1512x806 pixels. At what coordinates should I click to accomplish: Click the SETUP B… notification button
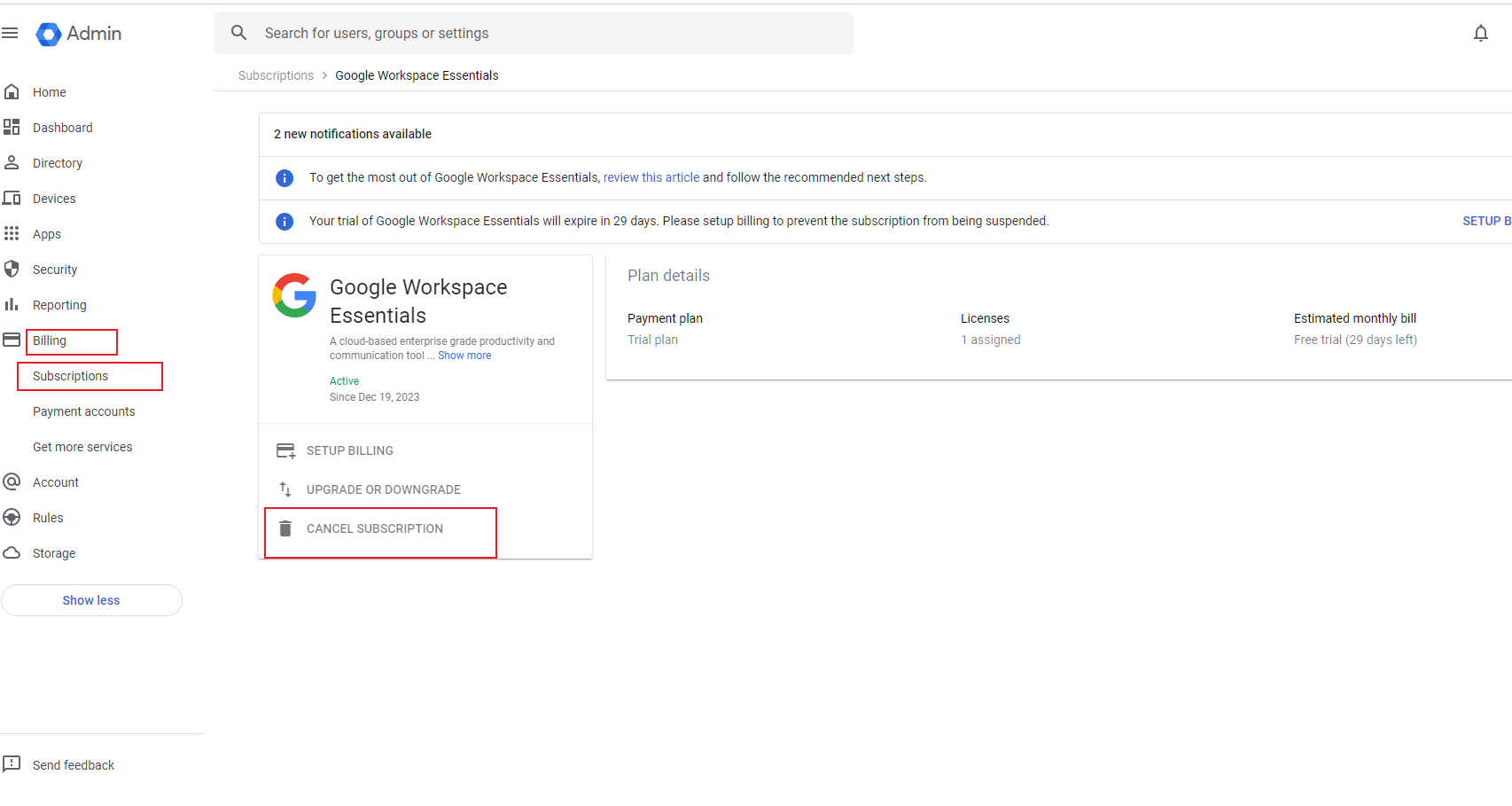1486,221
